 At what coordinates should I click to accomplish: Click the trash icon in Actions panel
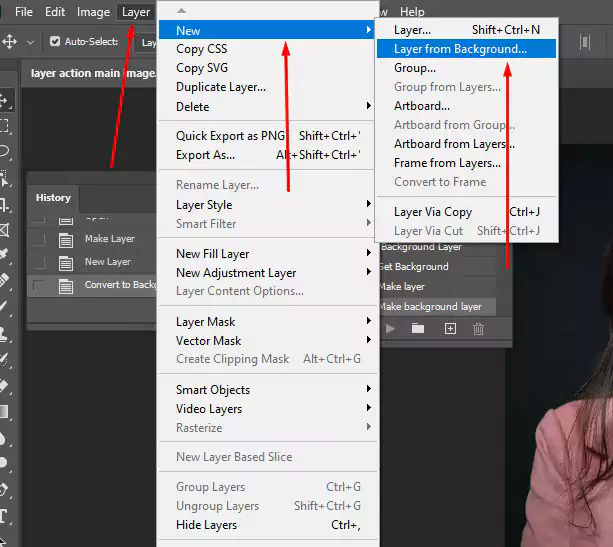click(479, 329)
